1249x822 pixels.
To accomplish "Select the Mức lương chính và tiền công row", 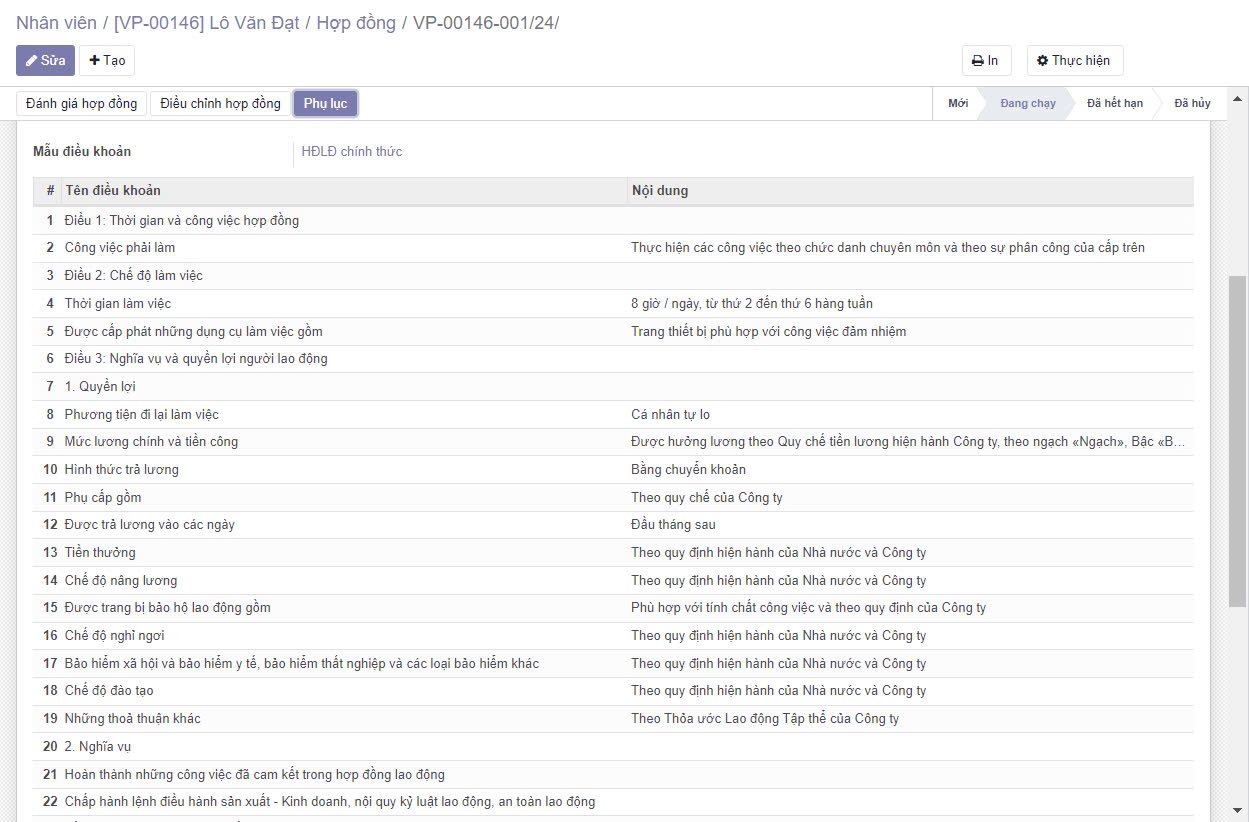I will click(151, 442).
